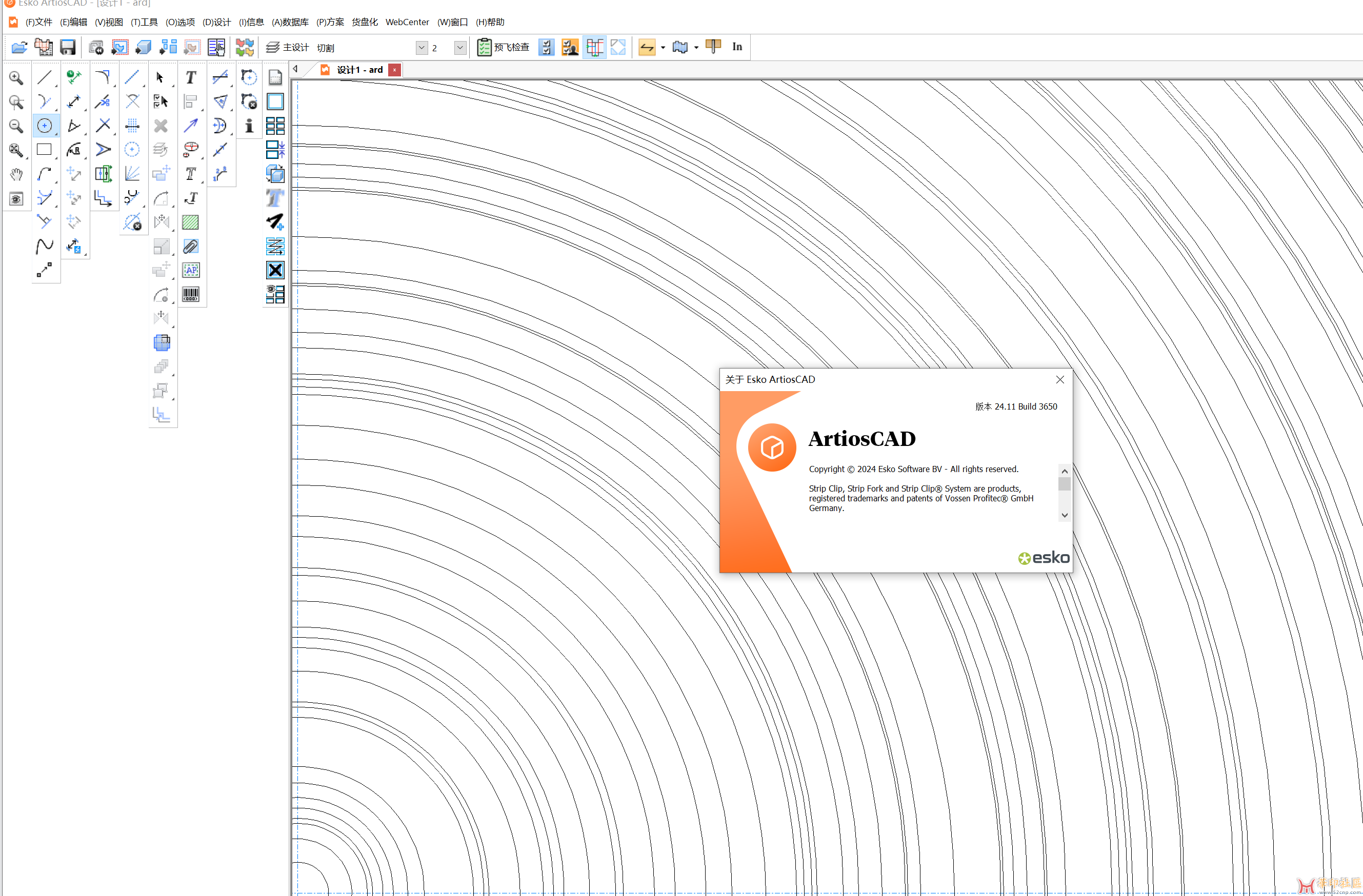
Task: Open the layer dropdown next to 切割
Action: (422, 48)
